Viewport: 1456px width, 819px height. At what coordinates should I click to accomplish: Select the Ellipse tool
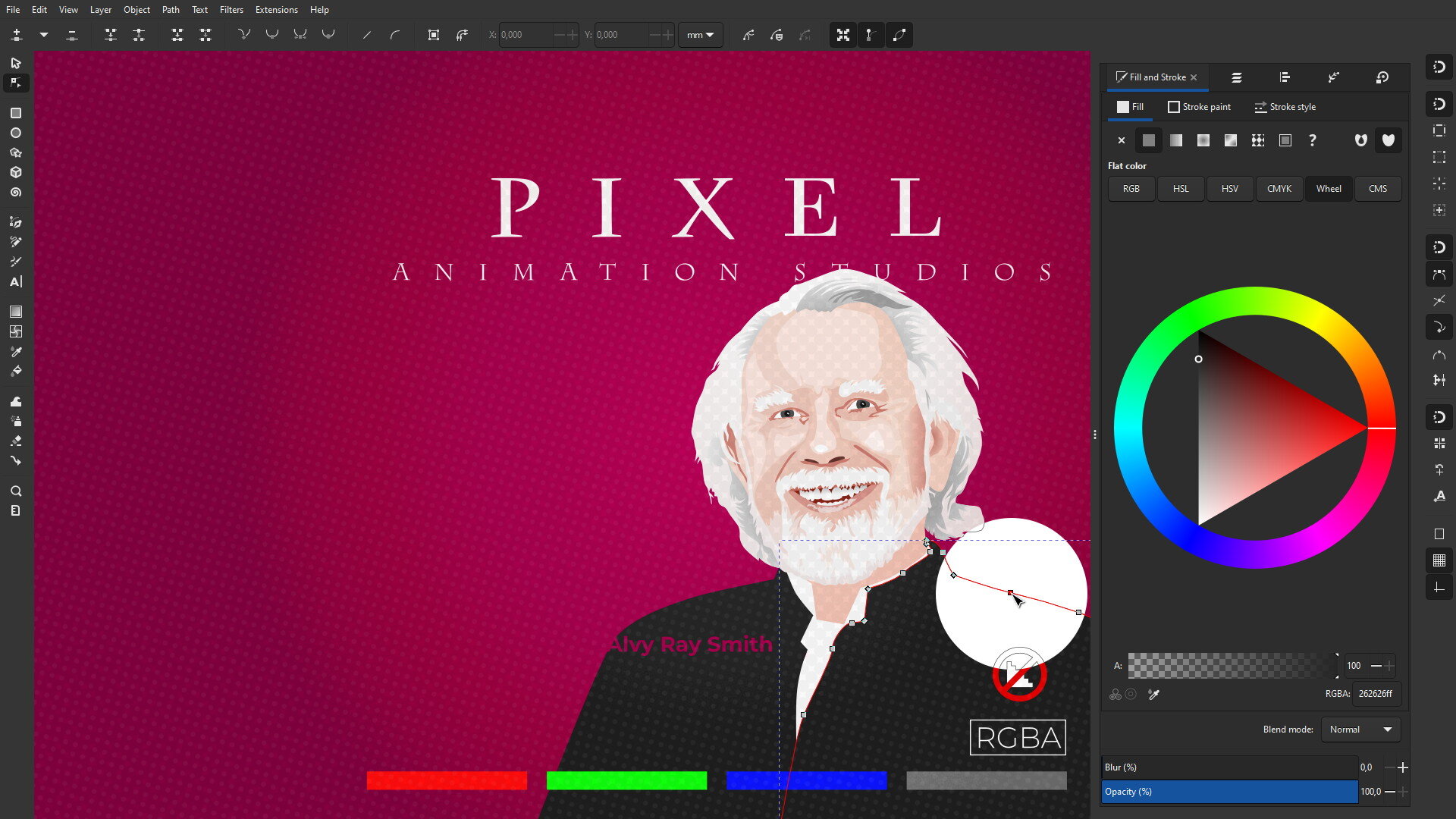(x=16, y=133)
